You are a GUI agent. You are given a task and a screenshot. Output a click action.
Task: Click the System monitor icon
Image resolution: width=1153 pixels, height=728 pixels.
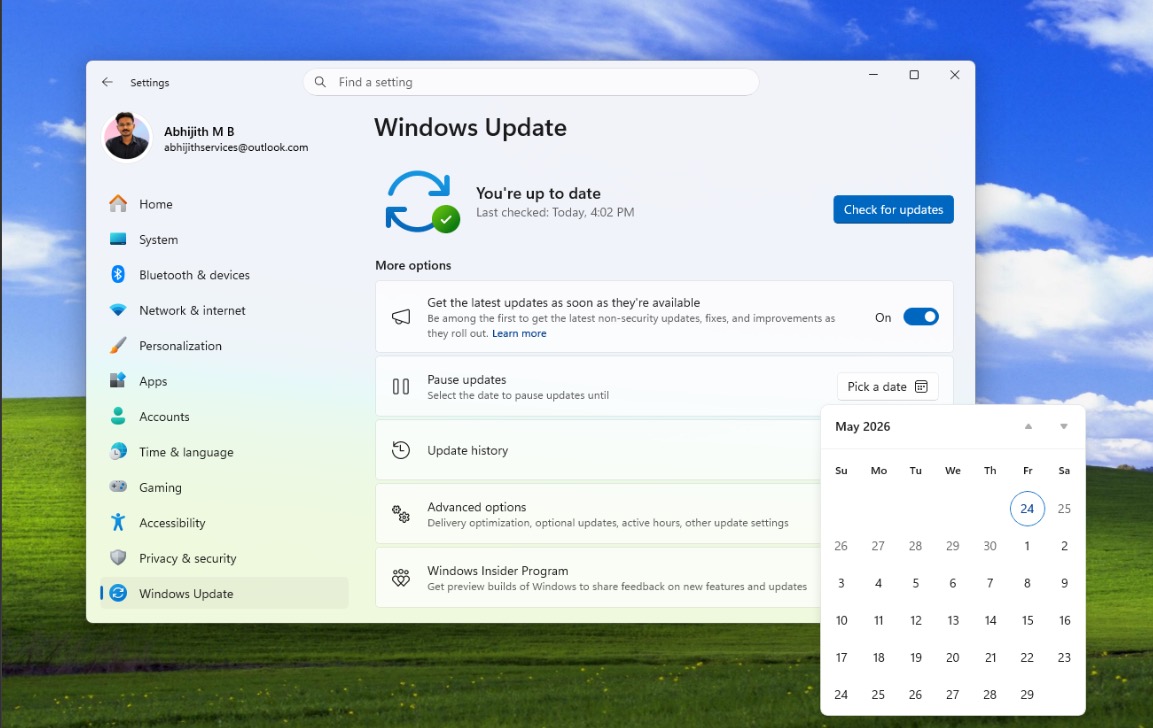coord(118,239)
